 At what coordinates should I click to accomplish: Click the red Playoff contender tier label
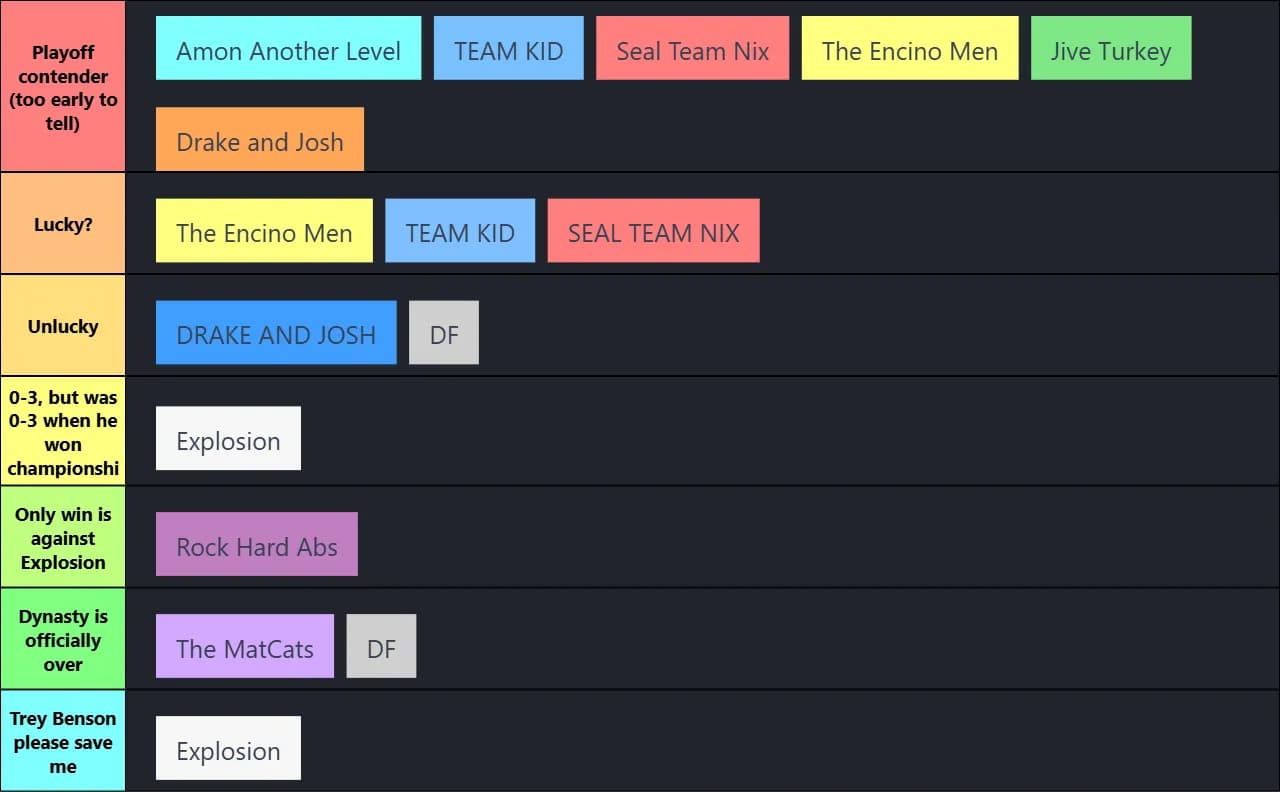coord(63,87)
